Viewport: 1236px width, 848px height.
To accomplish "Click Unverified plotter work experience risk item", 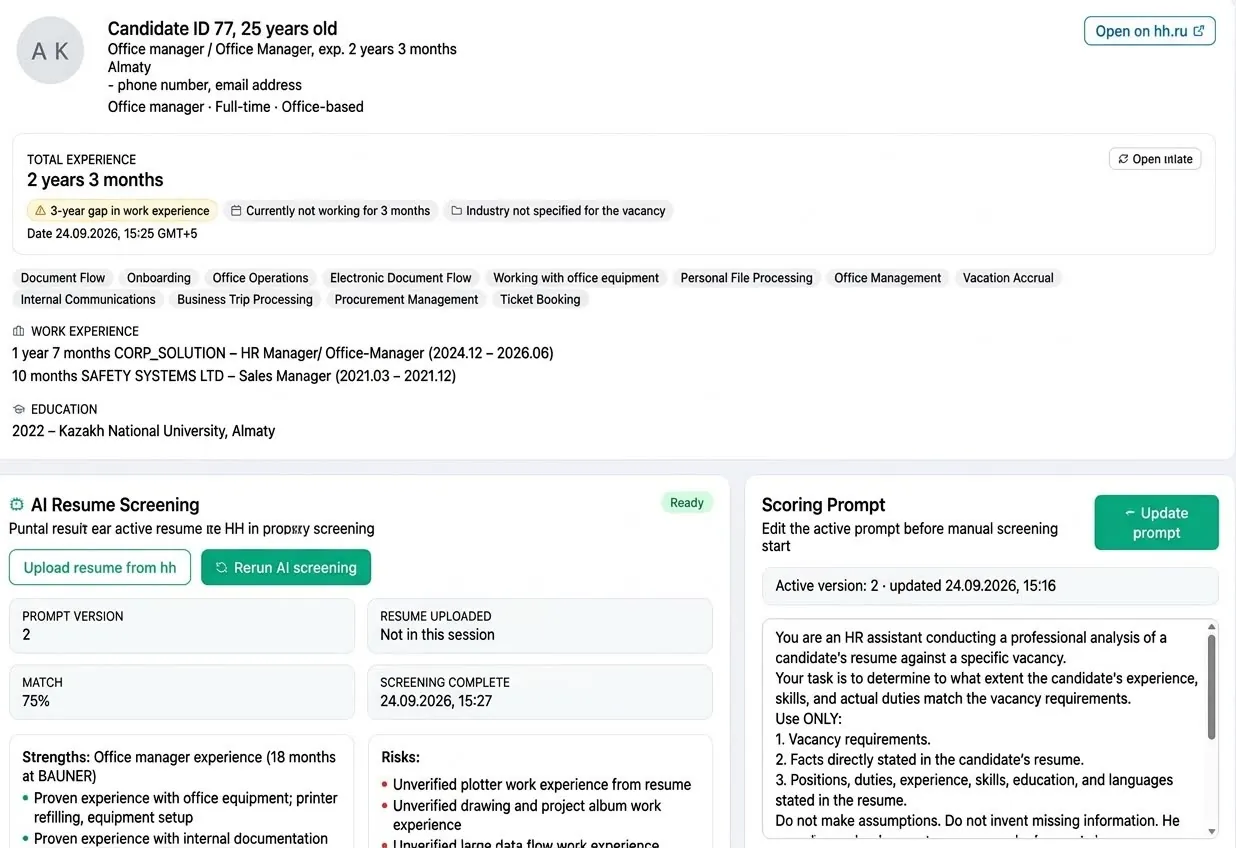I will pos(542,785).
